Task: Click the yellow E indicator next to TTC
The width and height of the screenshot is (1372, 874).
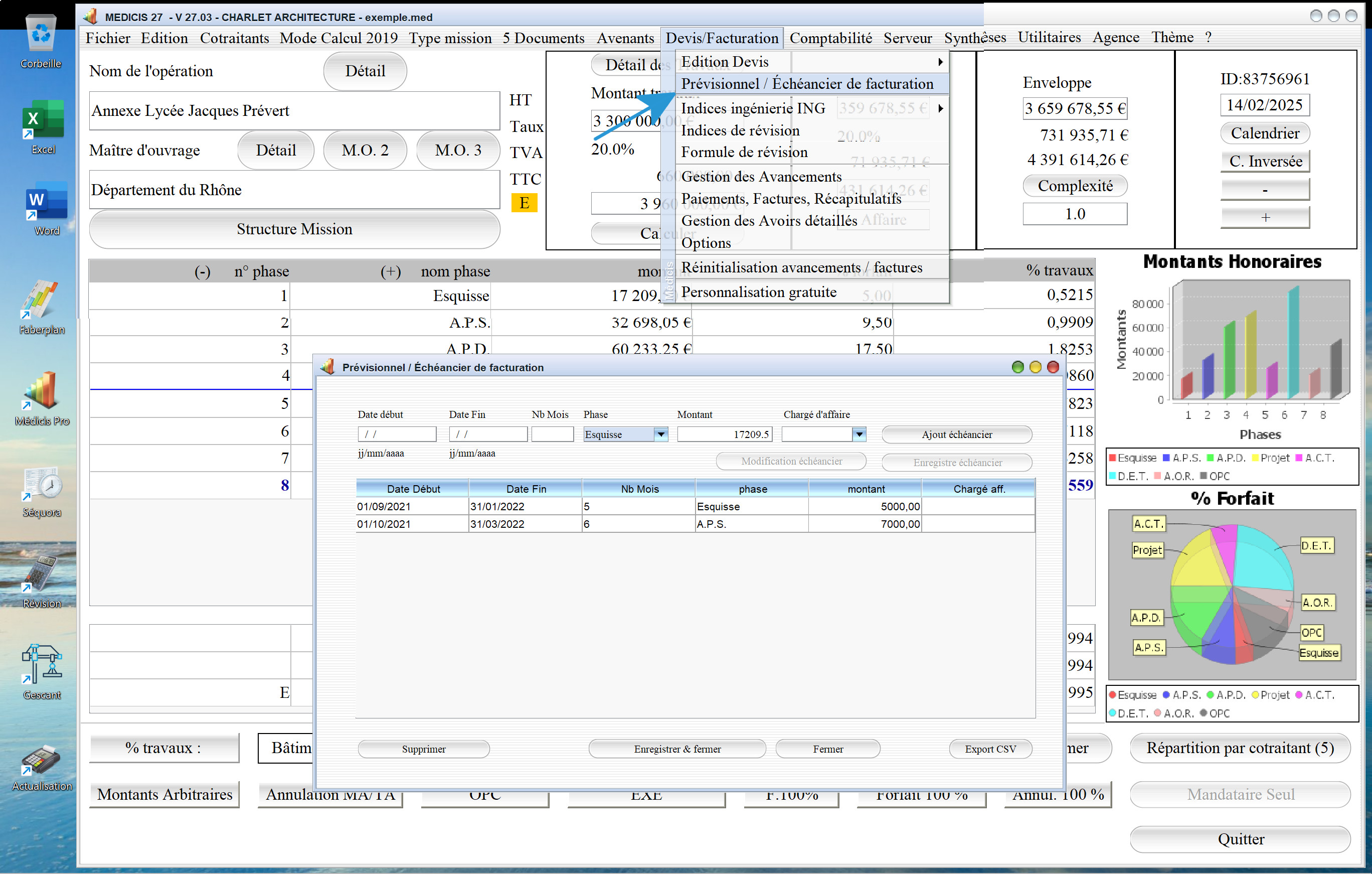Action: [524, 203]
